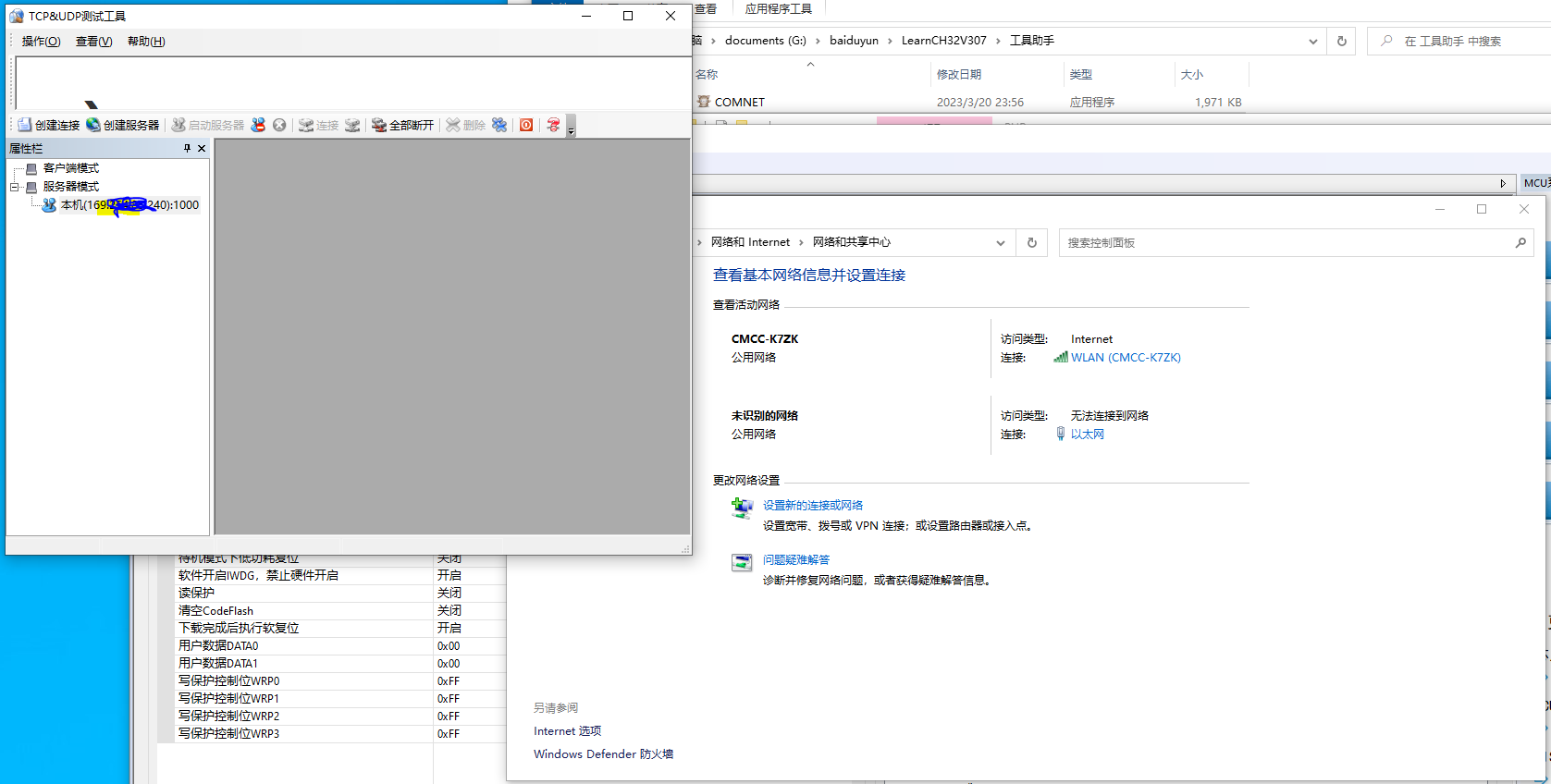Refresh the 网络和共享中心 control panel window
Viewport: 1551px width, 784px height.
(x=1032, y=242)
